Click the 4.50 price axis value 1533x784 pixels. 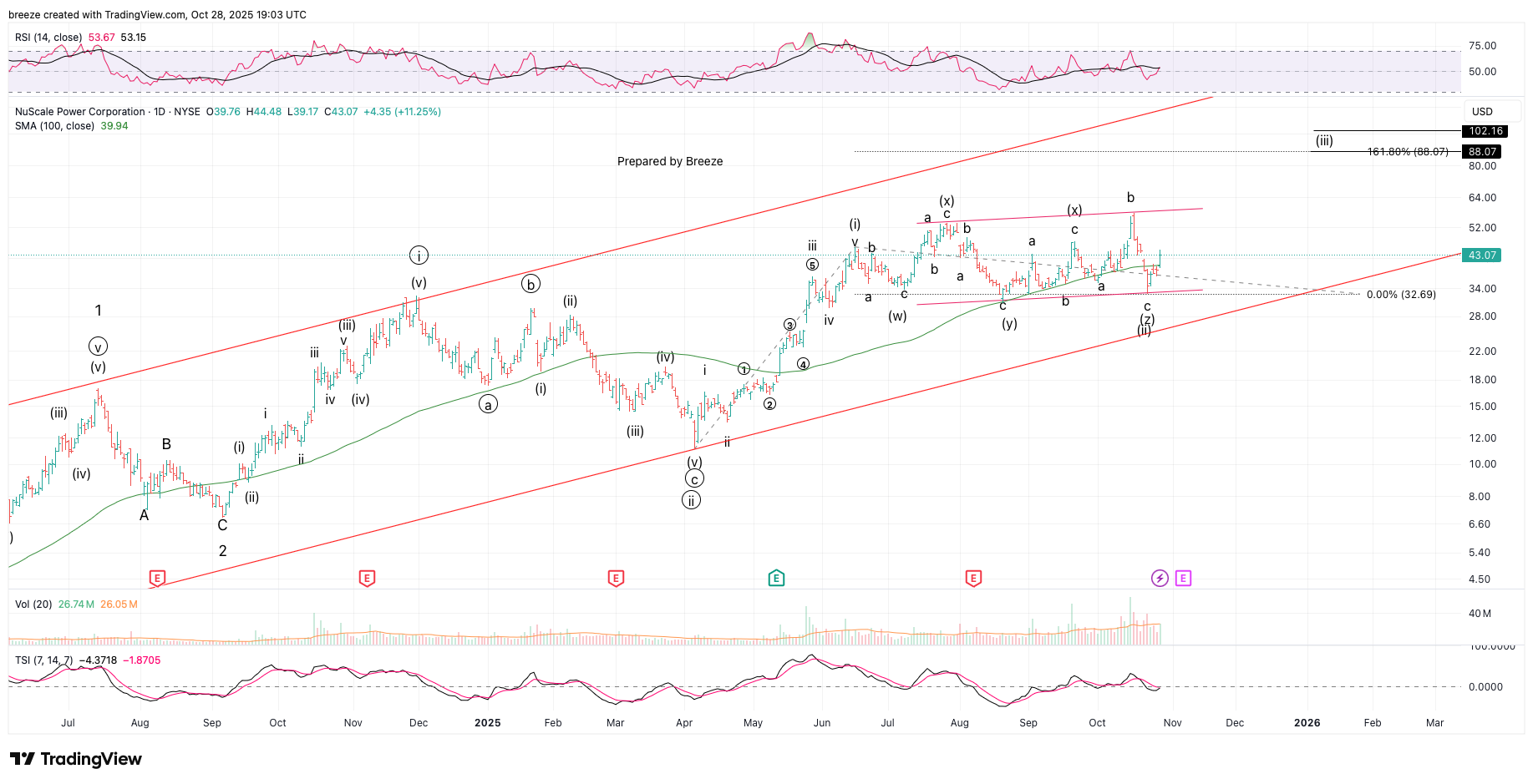(x=1480, y=579)
